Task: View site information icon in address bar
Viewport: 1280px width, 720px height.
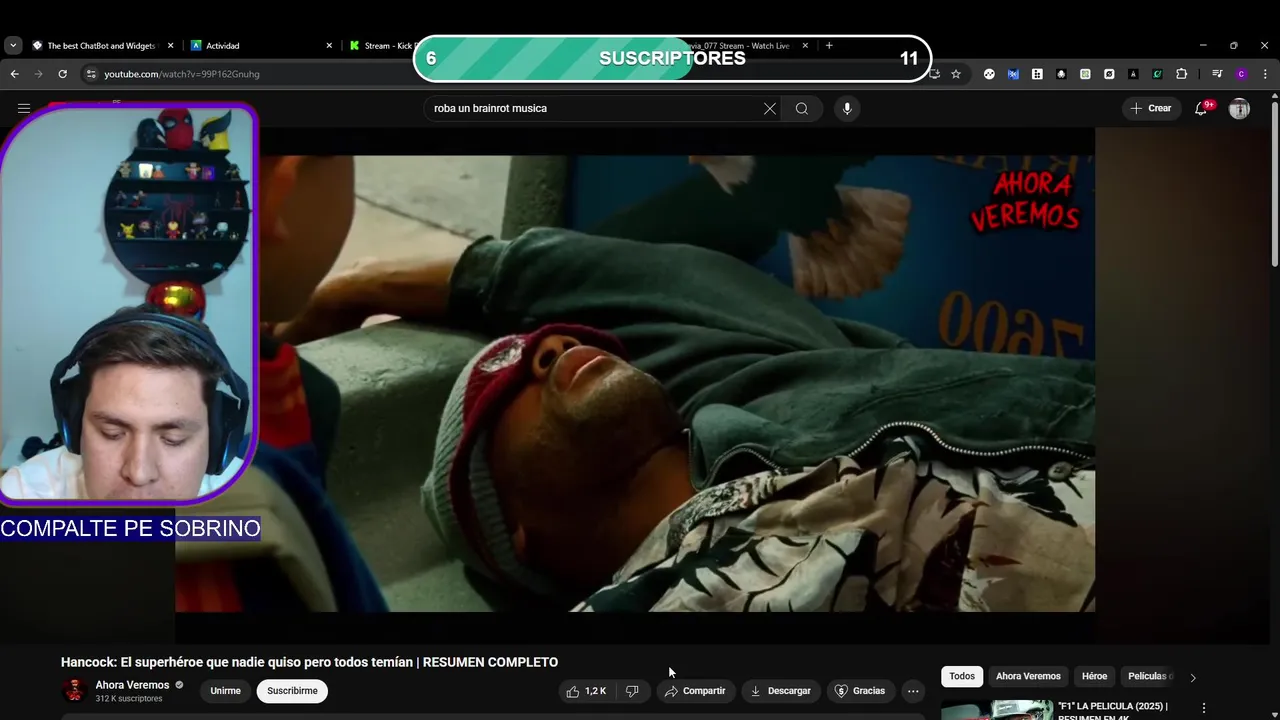Action: pos(91,74)
